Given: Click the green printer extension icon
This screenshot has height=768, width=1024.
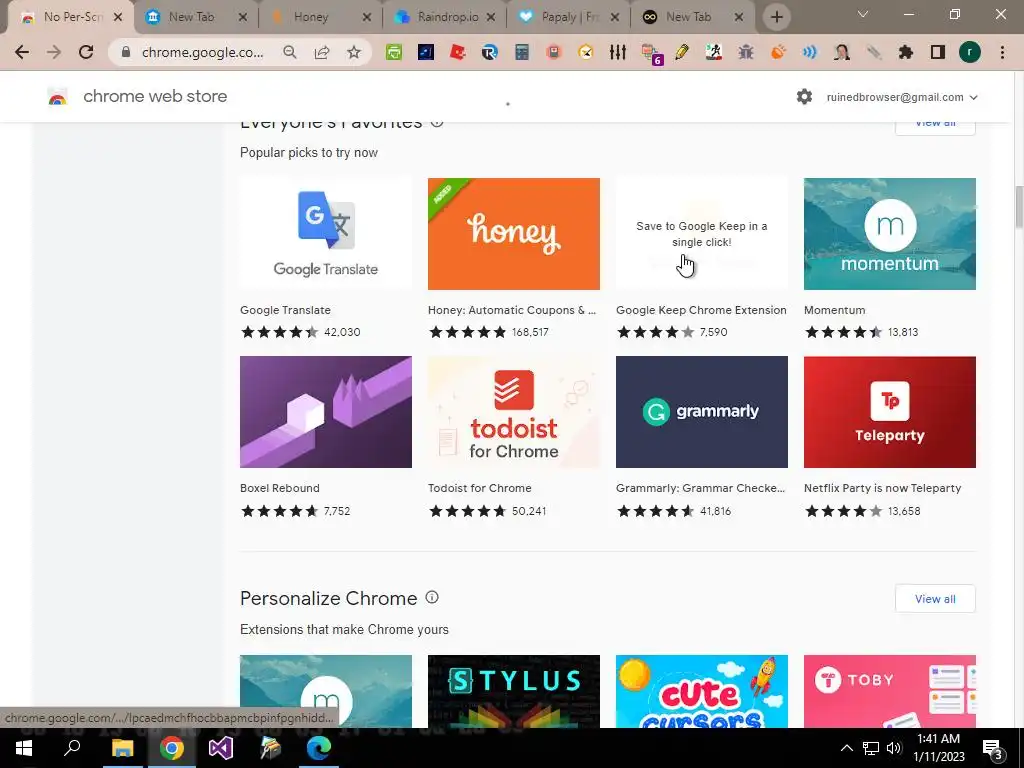Looking at the screenshot, I should click(x=394, y=52).
